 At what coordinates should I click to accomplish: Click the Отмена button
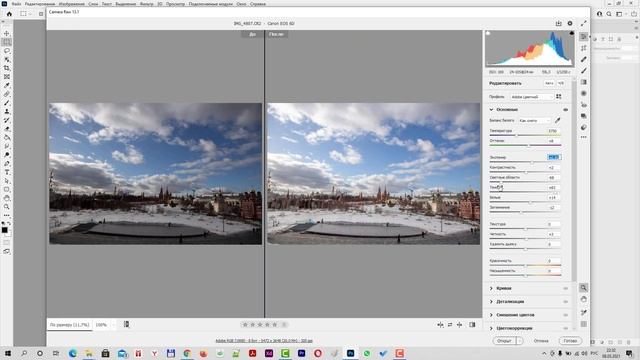[x=541, y=341]
